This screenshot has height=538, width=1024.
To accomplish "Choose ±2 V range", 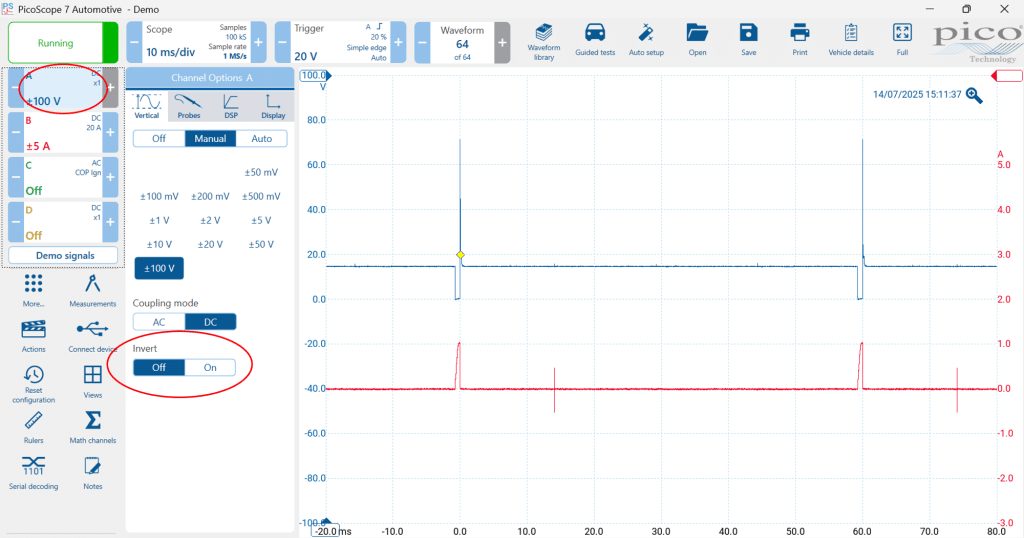I will (x=210, y=221).
